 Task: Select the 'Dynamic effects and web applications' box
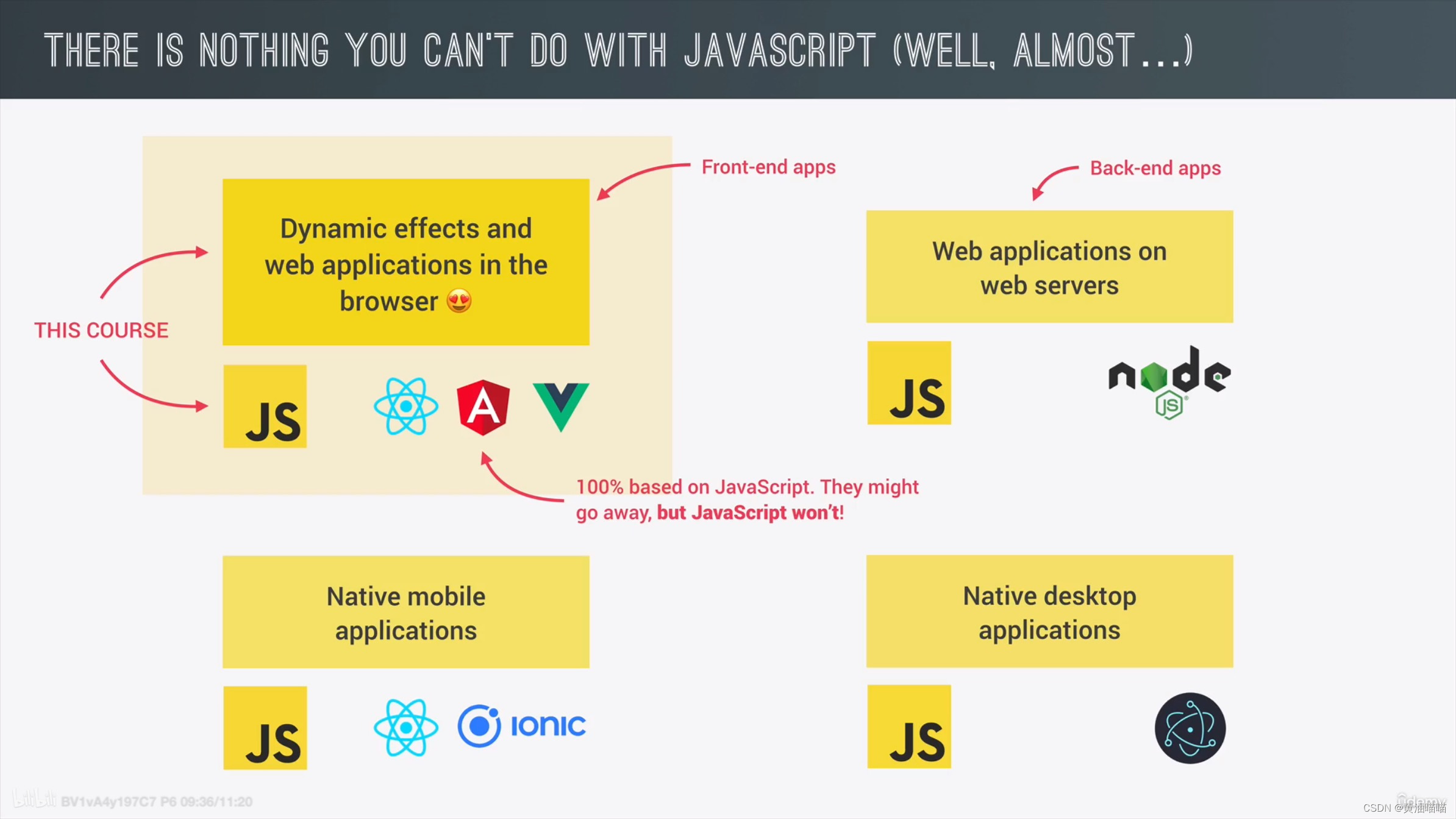pos(406,263)
